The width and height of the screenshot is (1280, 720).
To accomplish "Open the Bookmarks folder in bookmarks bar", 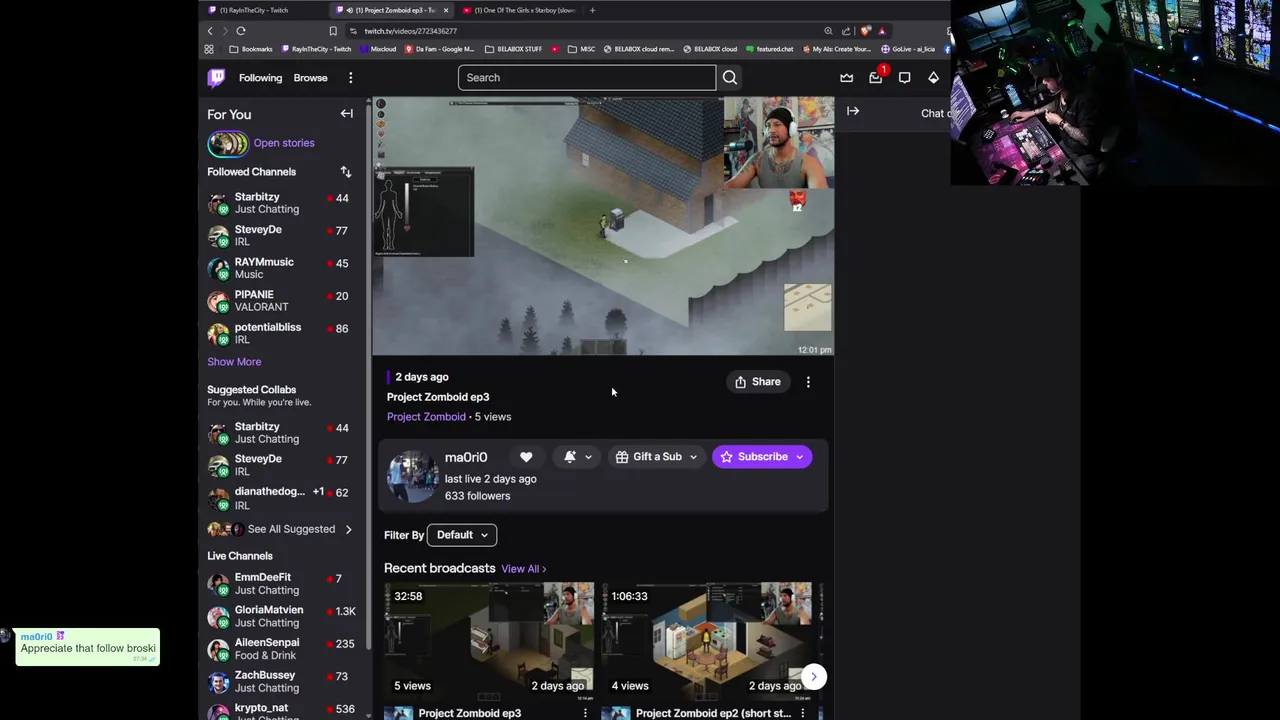I will pos(251,49).
